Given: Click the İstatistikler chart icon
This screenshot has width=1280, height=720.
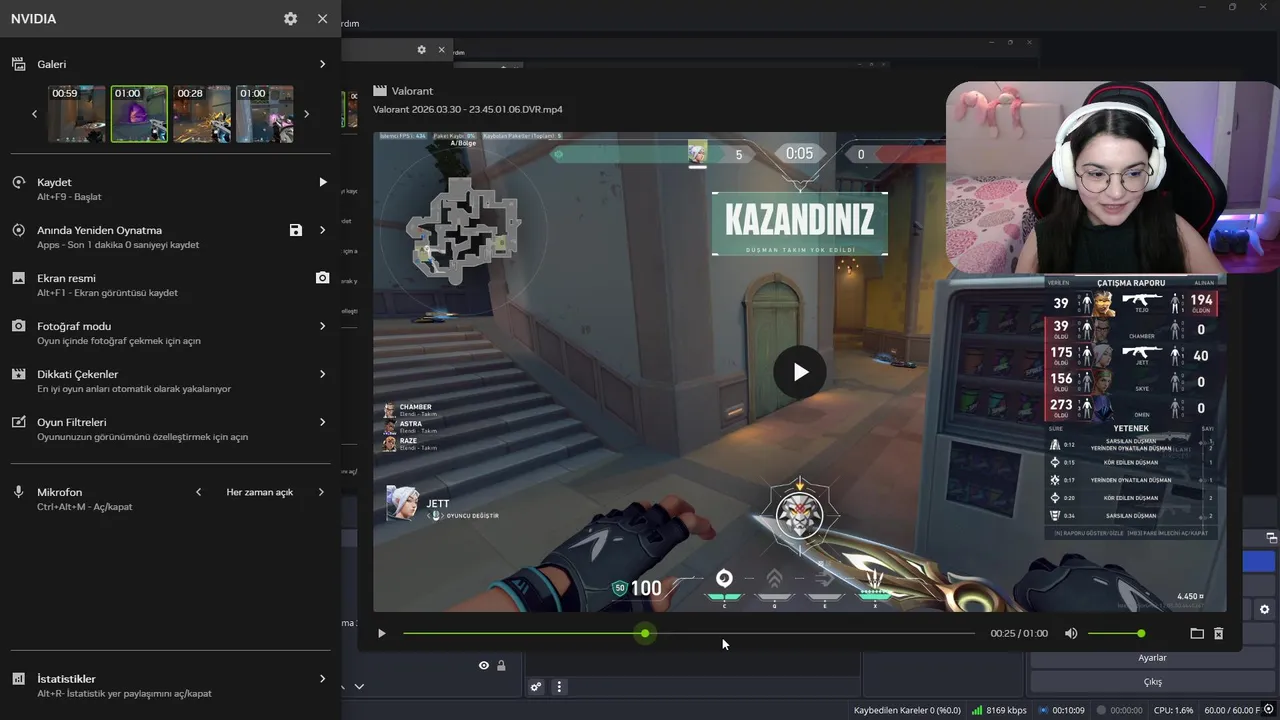Looking at the screenshot, I should [x=18, y=679].
